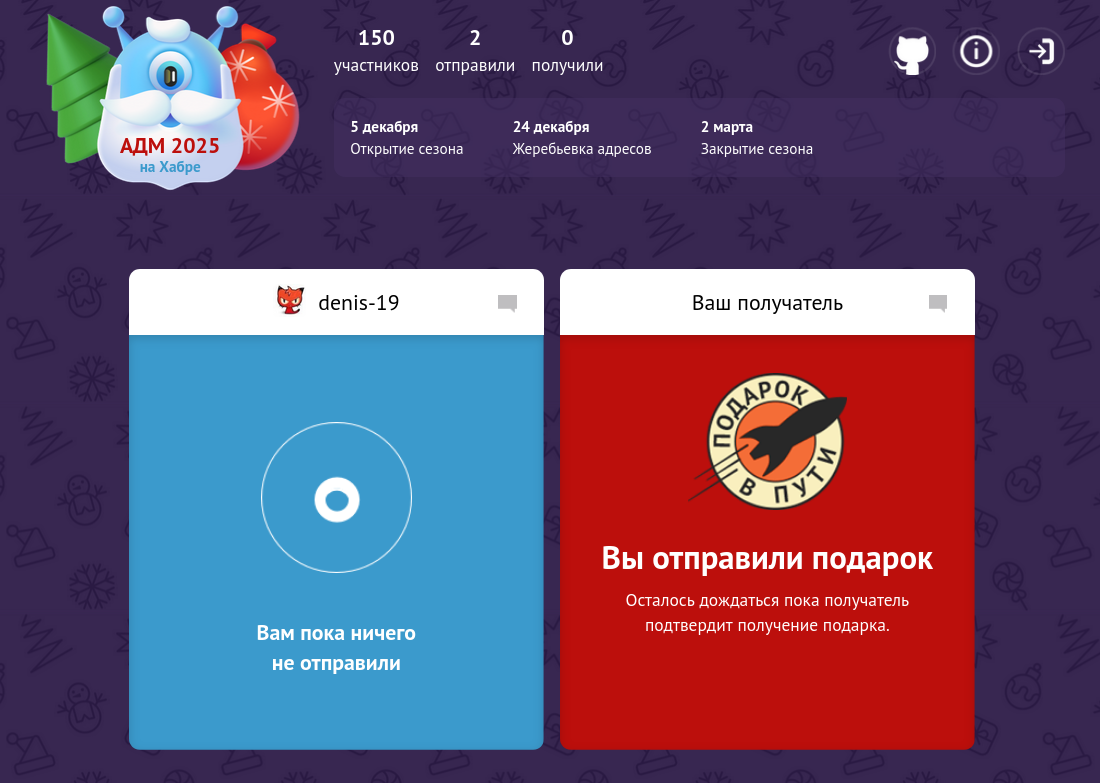Click the red cat avatar of denis-19
Image resolution: width=1100 pixels, height=783 pixels.
click(290, 300)
